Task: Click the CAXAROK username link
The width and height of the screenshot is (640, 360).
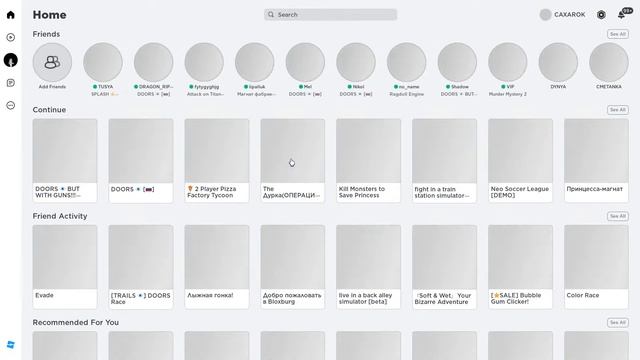Action: [569, 15]
